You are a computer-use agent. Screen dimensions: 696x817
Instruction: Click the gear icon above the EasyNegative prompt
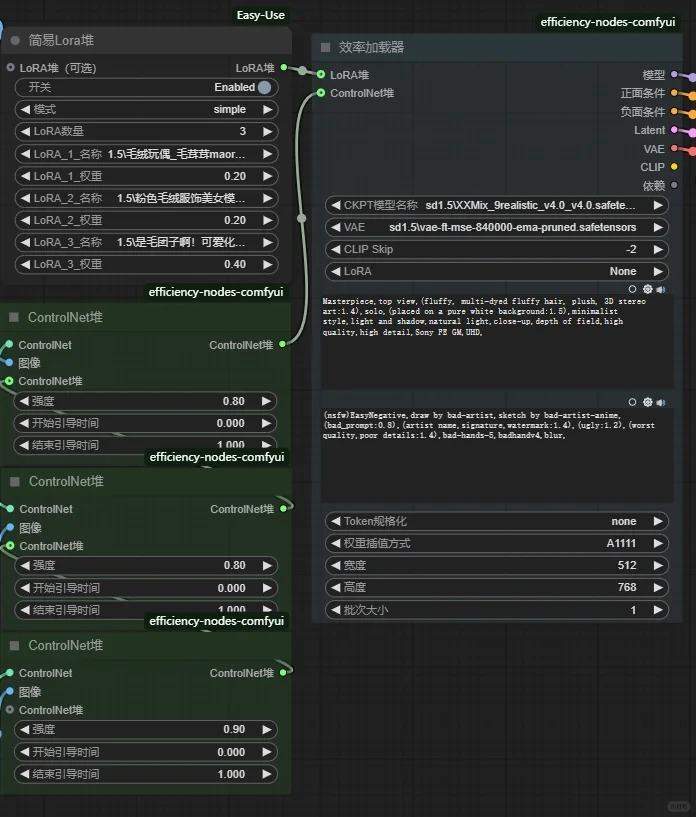pyautogui.click(x=648, y=402)
